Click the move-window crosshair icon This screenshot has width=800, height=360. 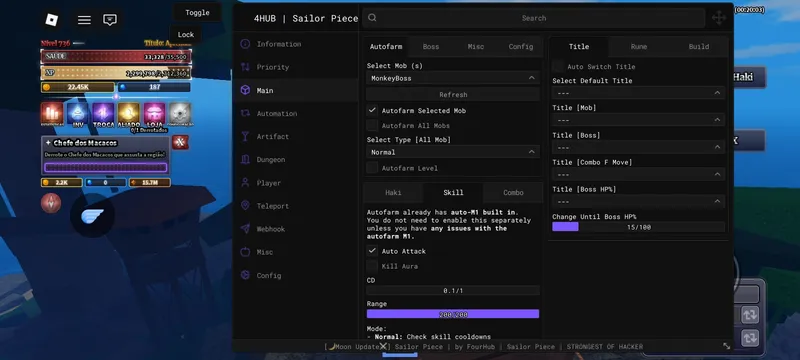719,18
